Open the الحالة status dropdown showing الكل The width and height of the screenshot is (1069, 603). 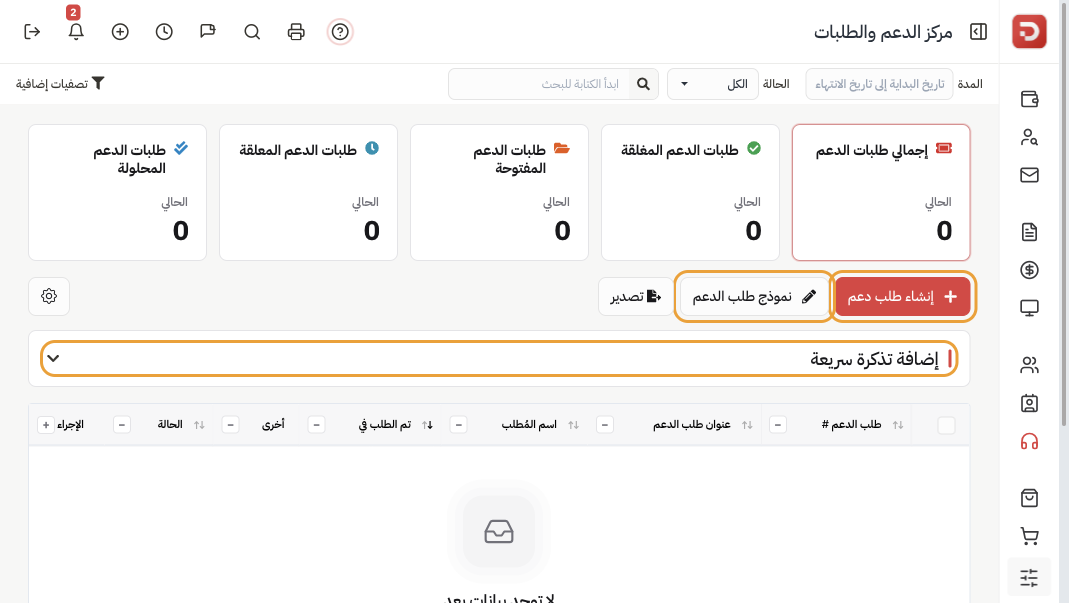click(x=712, y=84)
